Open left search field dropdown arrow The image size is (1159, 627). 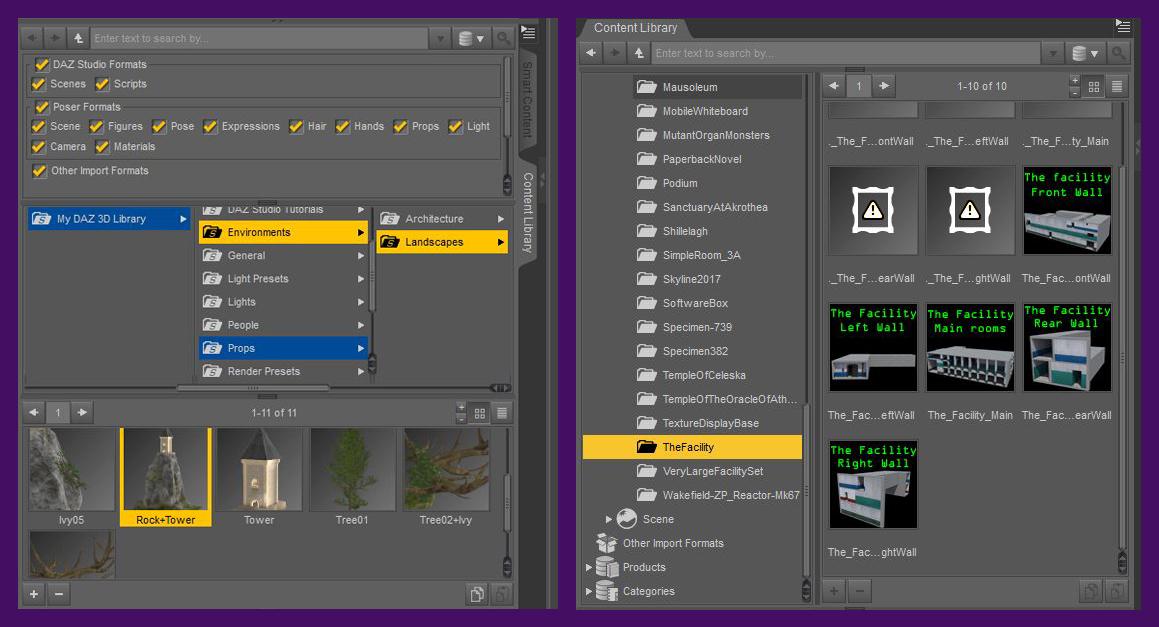(441, 38)
